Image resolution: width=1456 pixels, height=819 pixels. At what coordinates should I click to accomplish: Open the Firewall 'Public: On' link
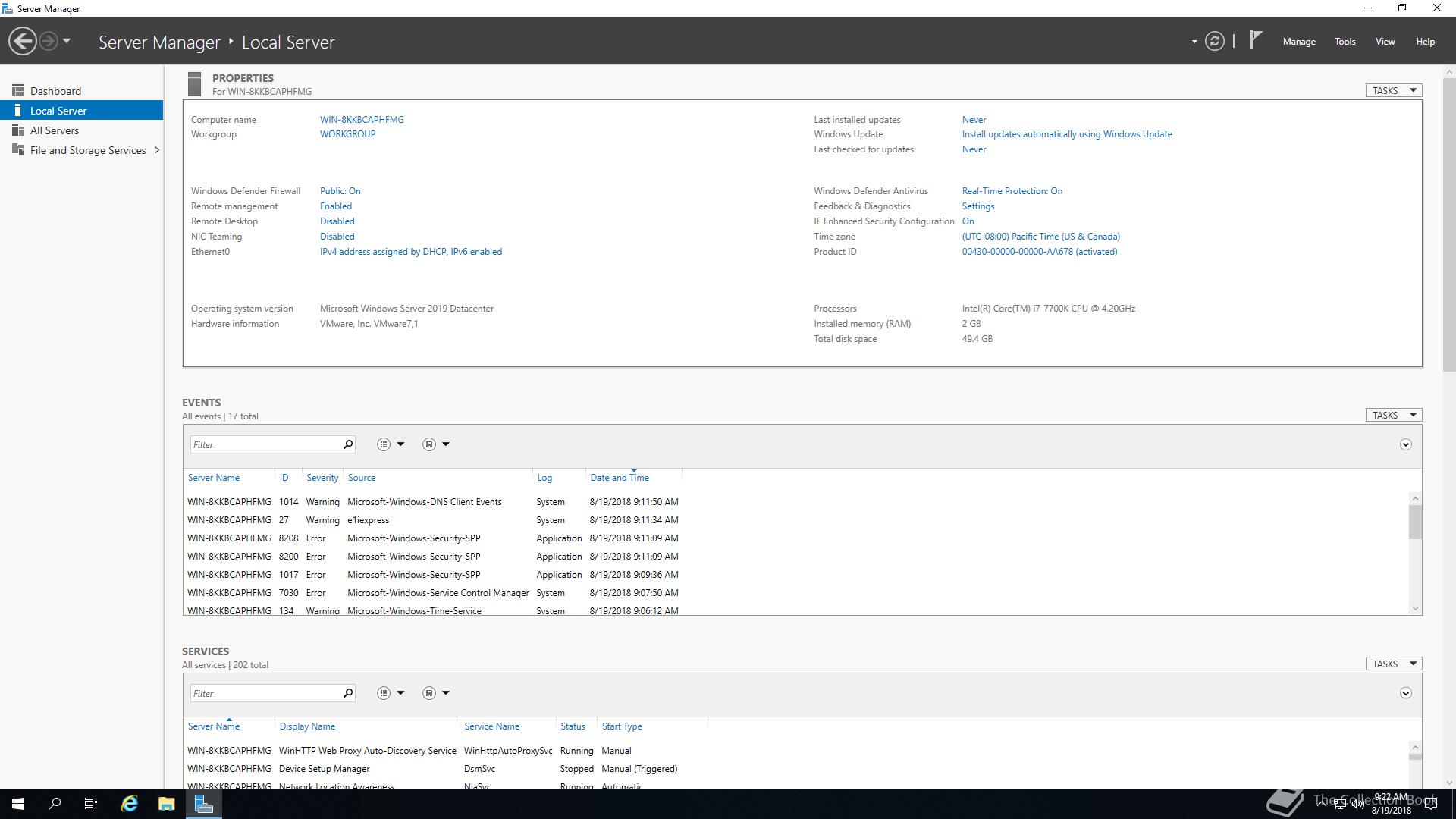tap(340, 191)
